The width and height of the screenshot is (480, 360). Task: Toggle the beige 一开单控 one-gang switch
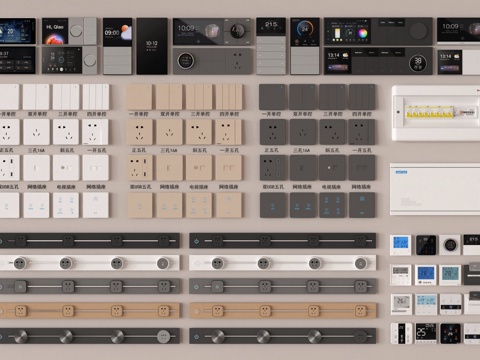[139, 97]
